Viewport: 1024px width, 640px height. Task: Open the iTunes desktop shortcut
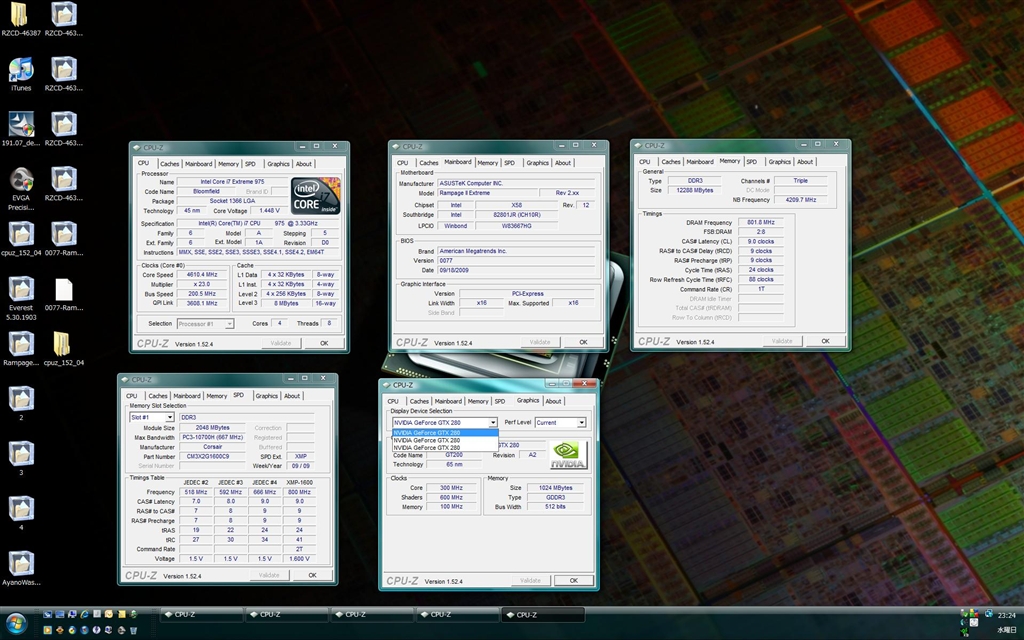[x=21, y=70]
